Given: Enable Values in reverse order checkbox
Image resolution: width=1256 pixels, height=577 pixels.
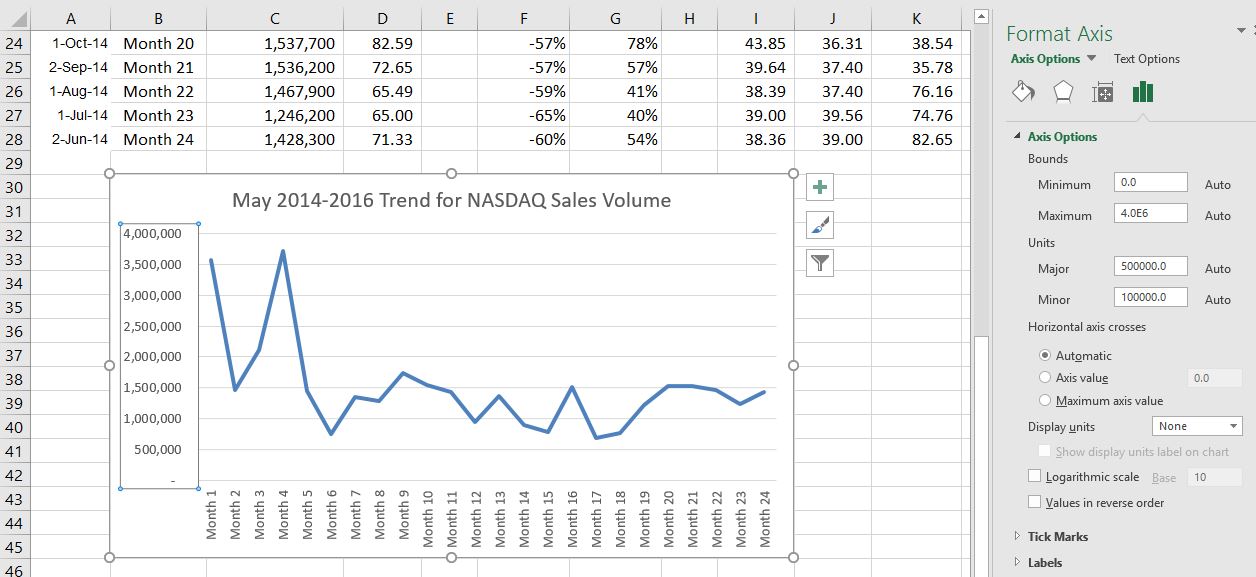Looking at the screenshot, I should [x=1035, y=503].
